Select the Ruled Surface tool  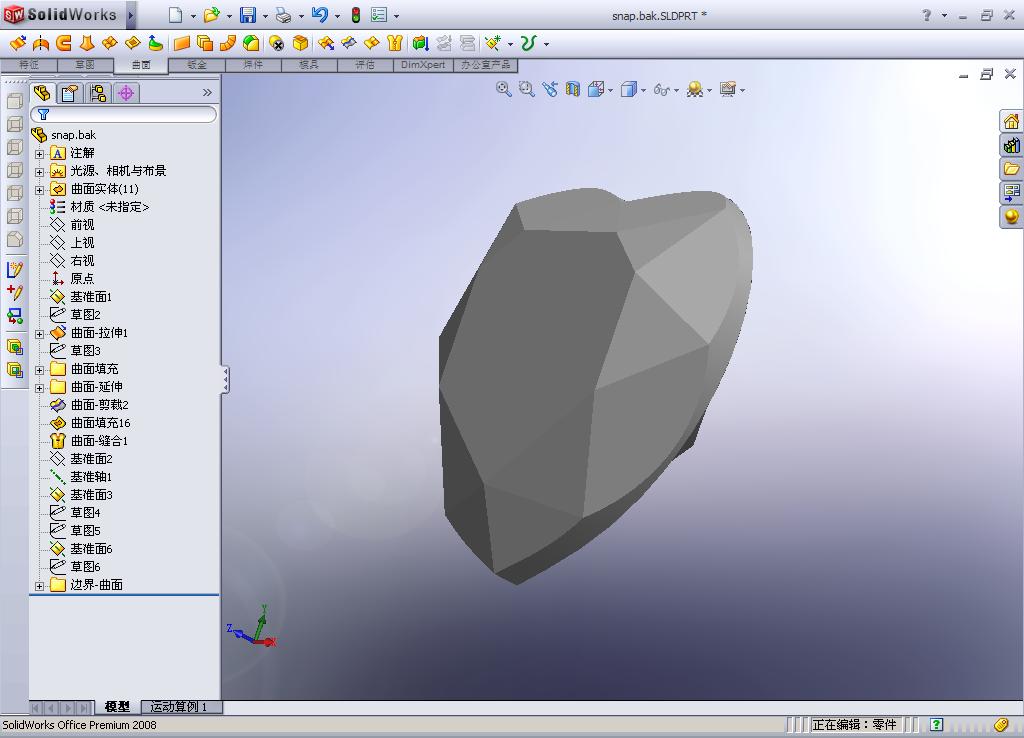228,44
